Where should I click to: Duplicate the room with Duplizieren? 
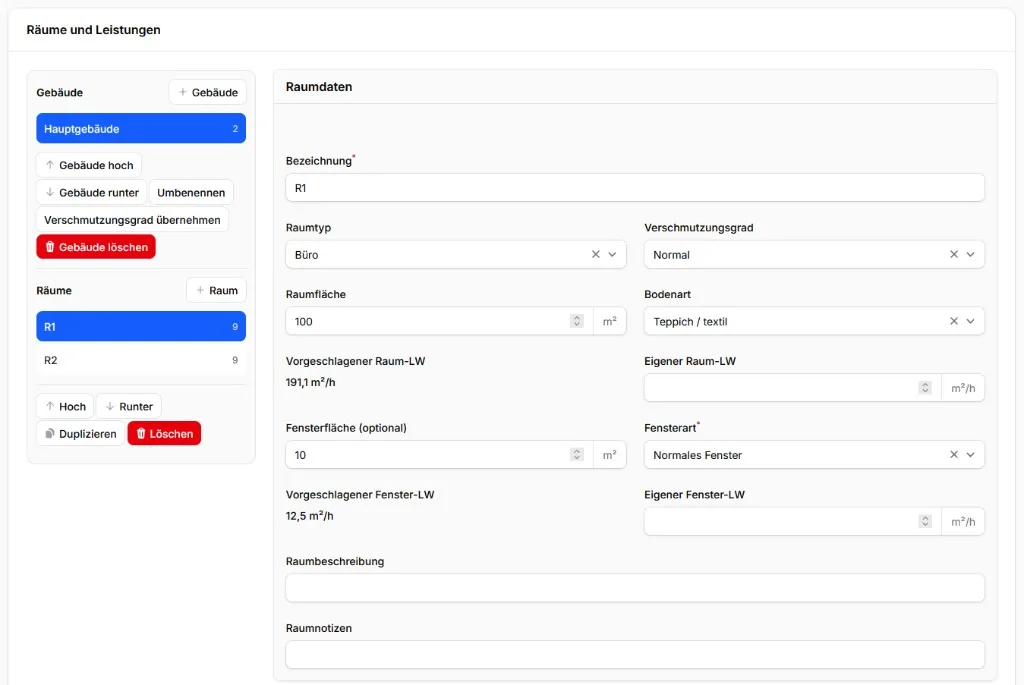click(80, 434)
